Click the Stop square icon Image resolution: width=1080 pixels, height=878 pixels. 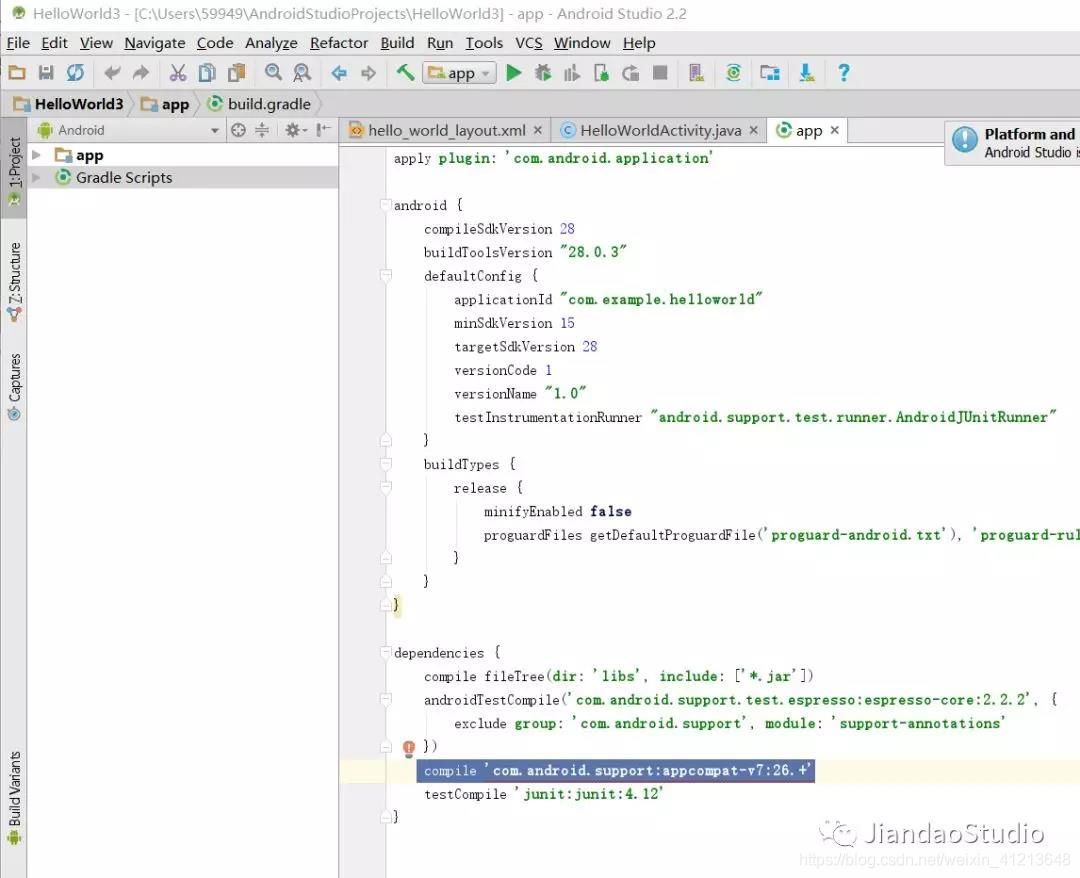coord(660,72)
